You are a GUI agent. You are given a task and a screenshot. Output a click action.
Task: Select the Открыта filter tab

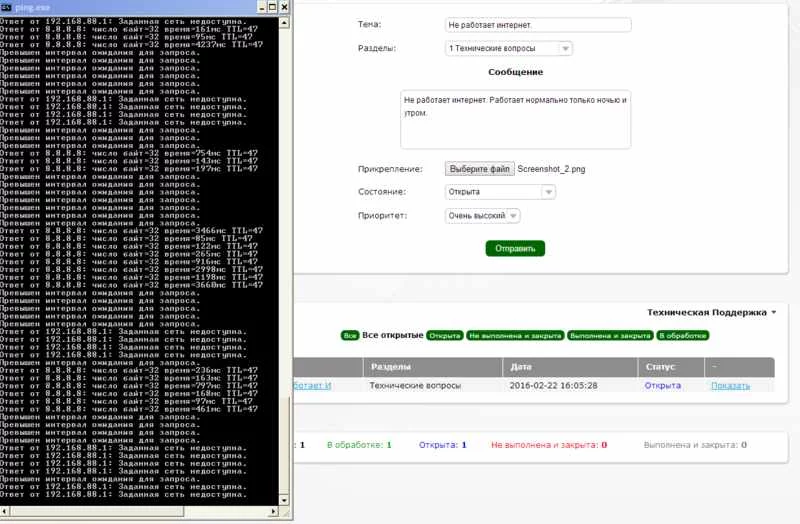[445, 336]
